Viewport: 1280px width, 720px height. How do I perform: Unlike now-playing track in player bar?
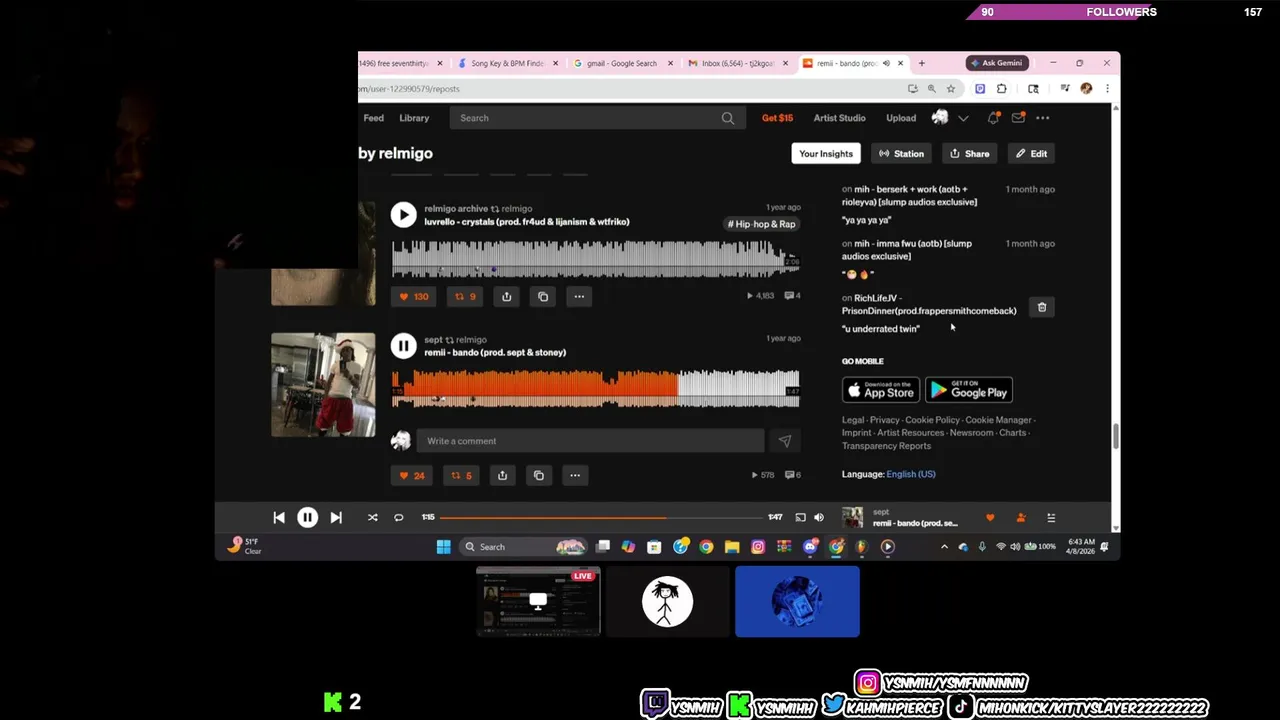[x=990, y=517]
